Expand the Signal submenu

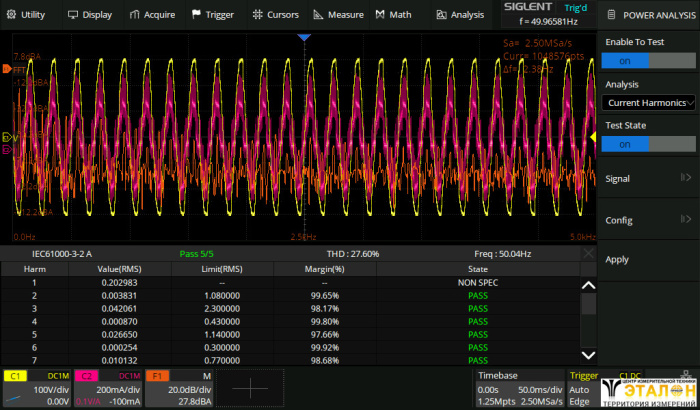coord(646,178)
